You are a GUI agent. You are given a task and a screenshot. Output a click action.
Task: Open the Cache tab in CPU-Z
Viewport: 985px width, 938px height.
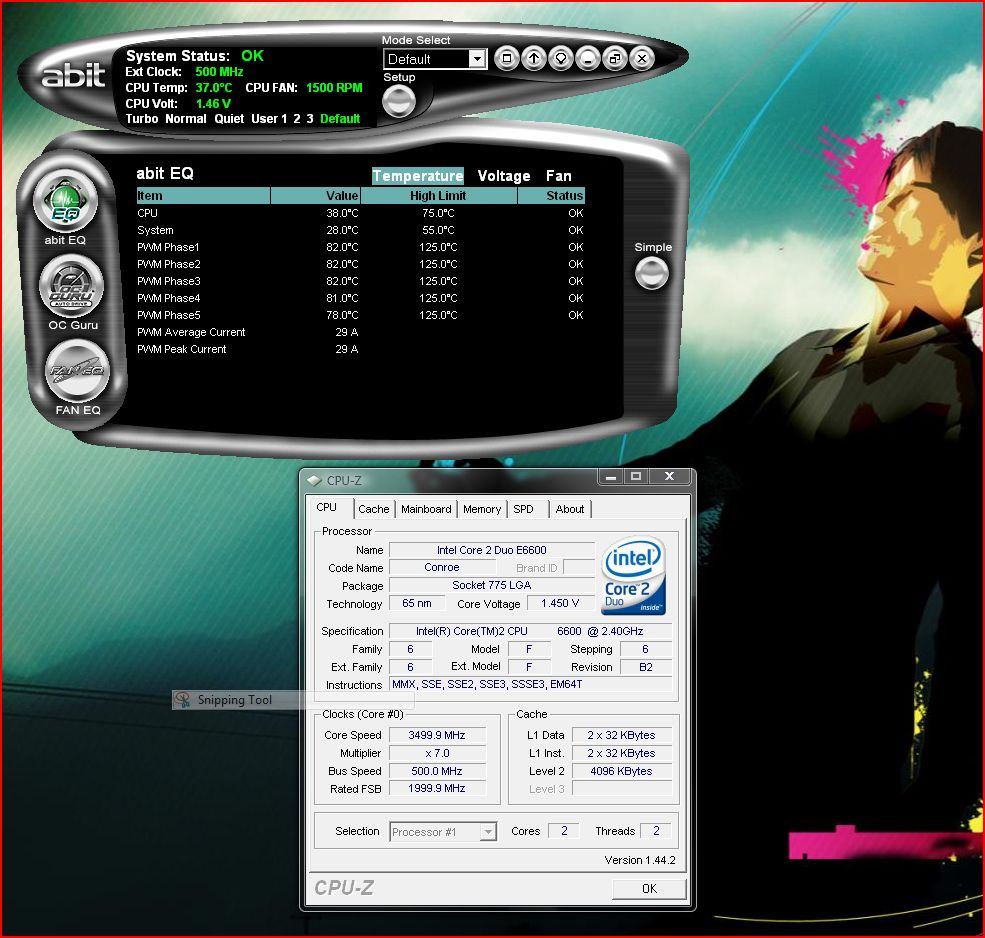[x=374, y=510]
